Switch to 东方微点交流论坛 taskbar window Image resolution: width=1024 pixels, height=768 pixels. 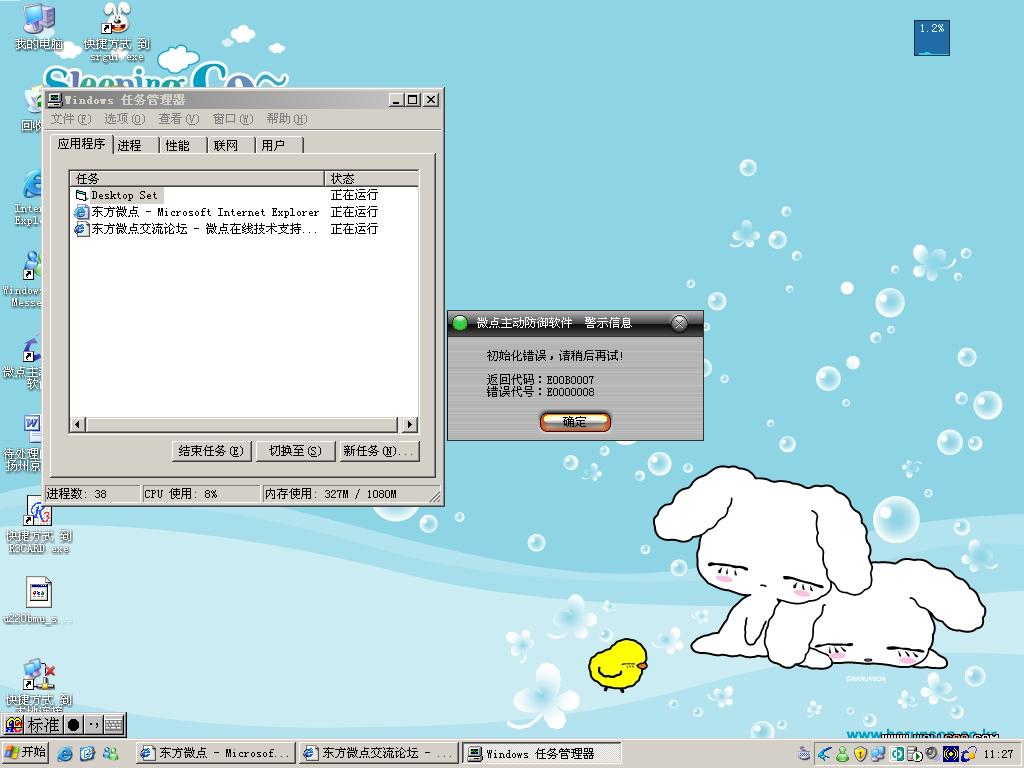pos(378,753)
